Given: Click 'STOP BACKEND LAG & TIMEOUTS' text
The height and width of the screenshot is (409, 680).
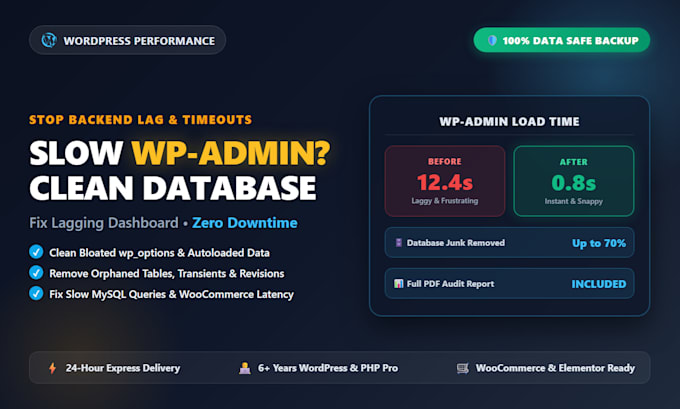Looking at the screenshot, I should coord(141,120).
